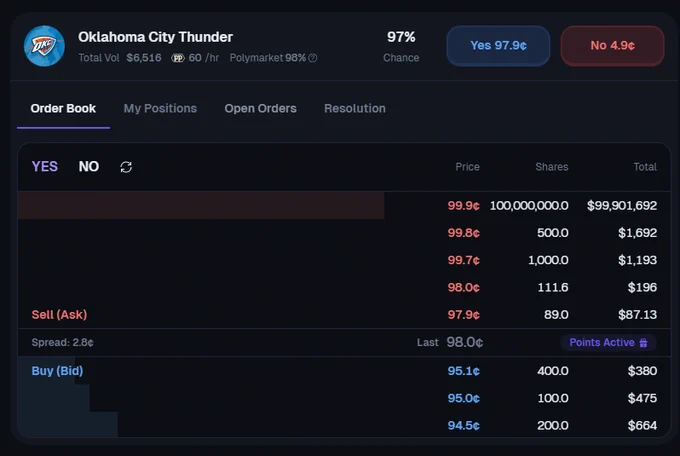Click the 100,000,000.0 shares value
Screen dimensions: 680x456
(x=529, y=206)
